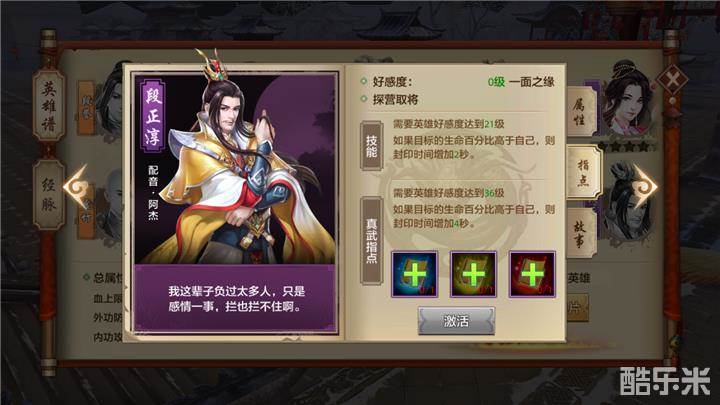The height and width of the screenshot is (405, 720).
Task: Open the 经脉 meridians tab
Action: (49, 195)
